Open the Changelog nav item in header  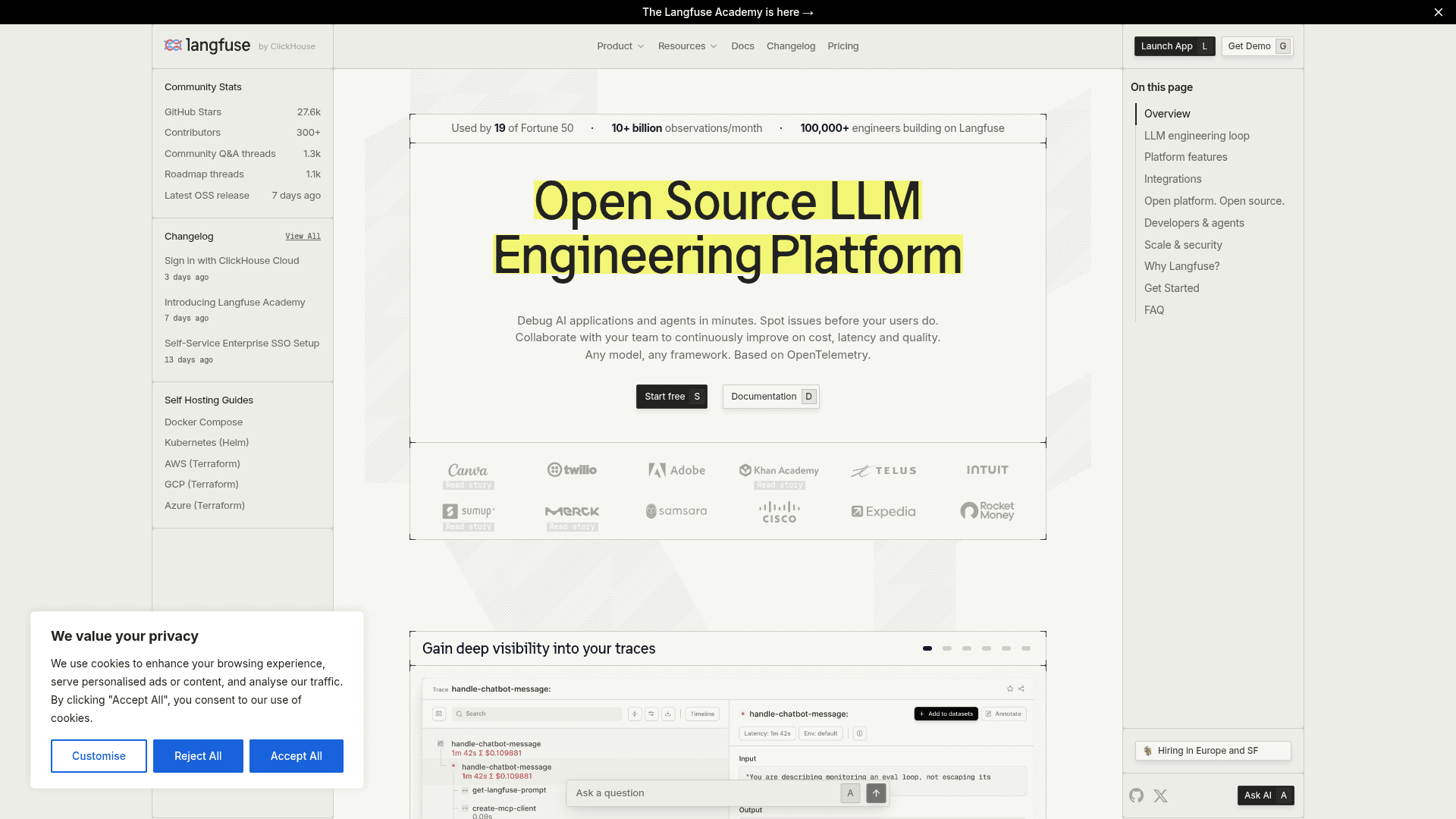point(791,46)
